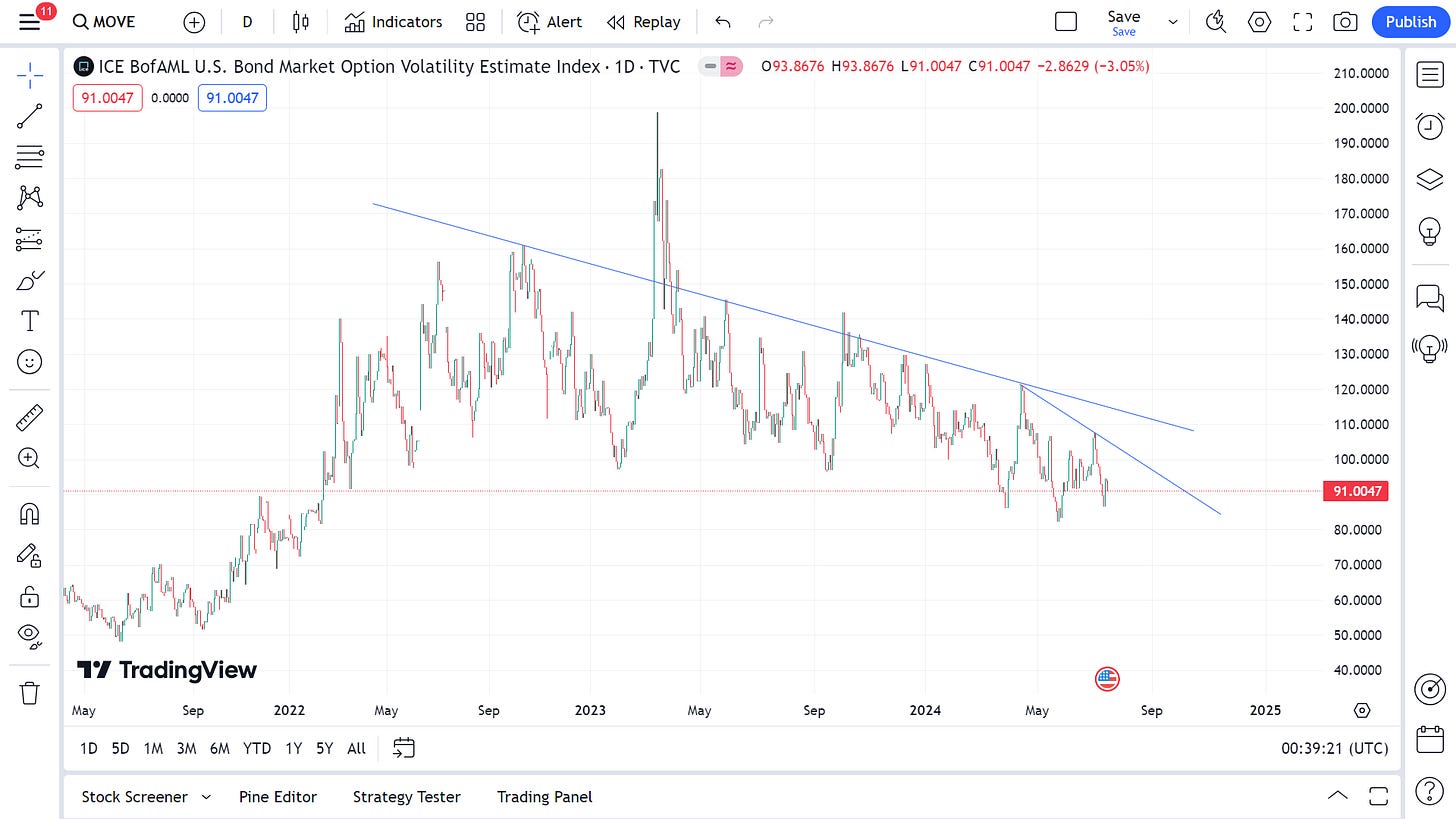Toggle lock all drawings
This screenshot has height=819, width=1456.
click(x=30, y=596)
